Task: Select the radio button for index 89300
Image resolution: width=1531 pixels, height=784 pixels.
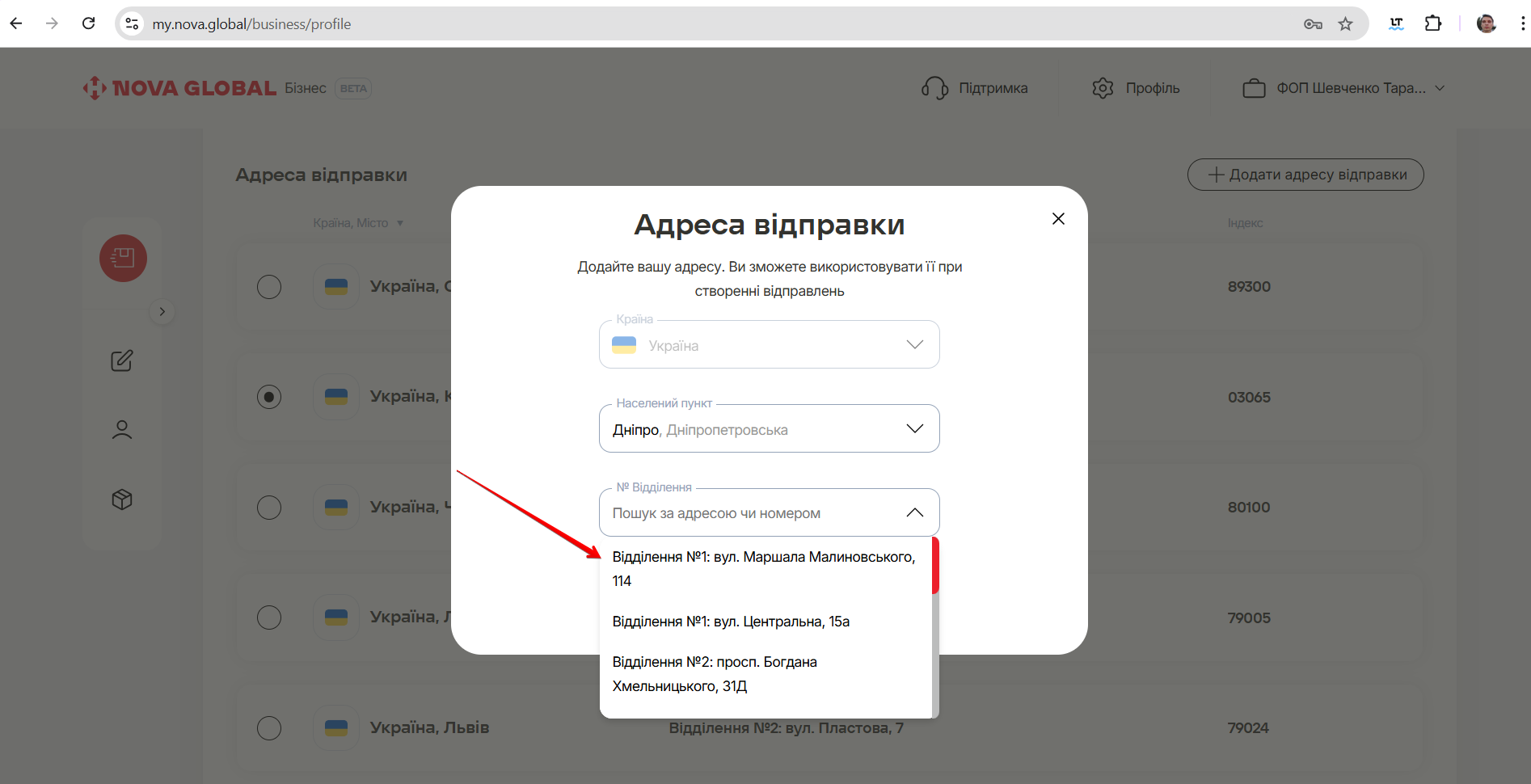Action: click(x=269, y=287)
